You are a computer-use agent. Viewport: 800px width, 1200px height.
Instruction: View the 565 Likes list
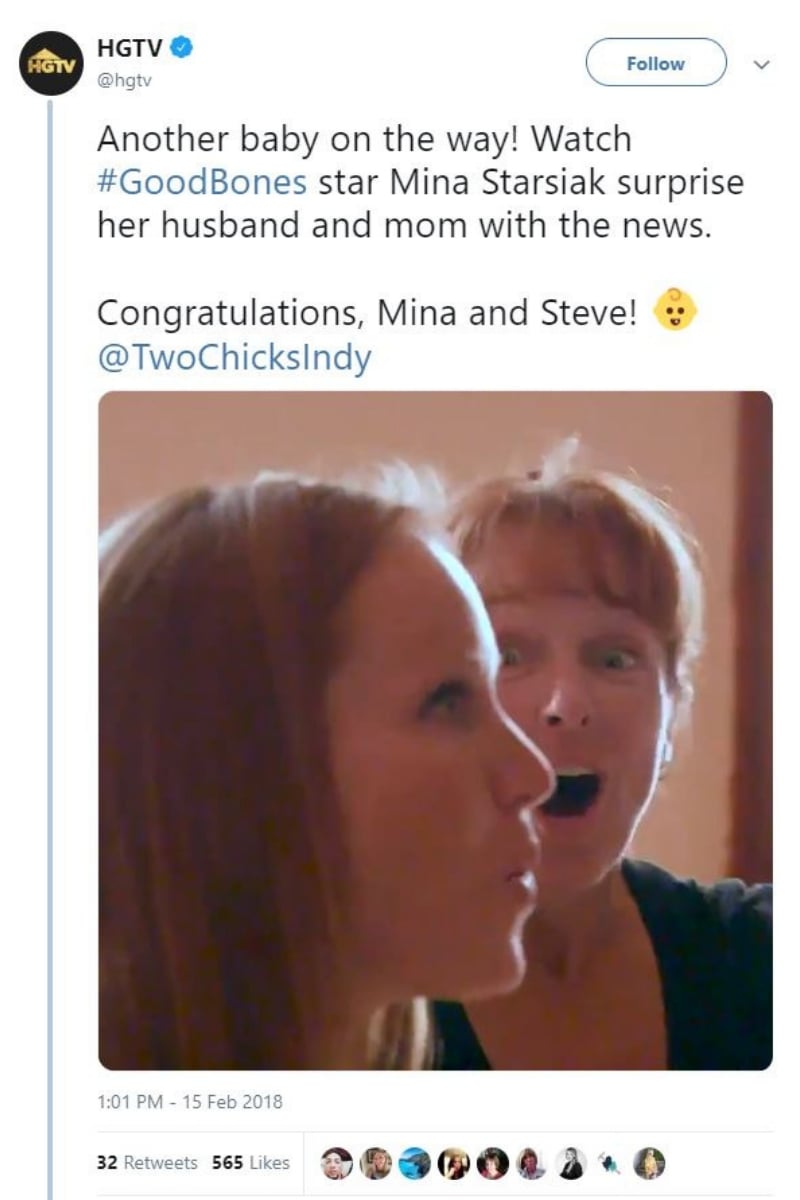[x=251, y=1162]
